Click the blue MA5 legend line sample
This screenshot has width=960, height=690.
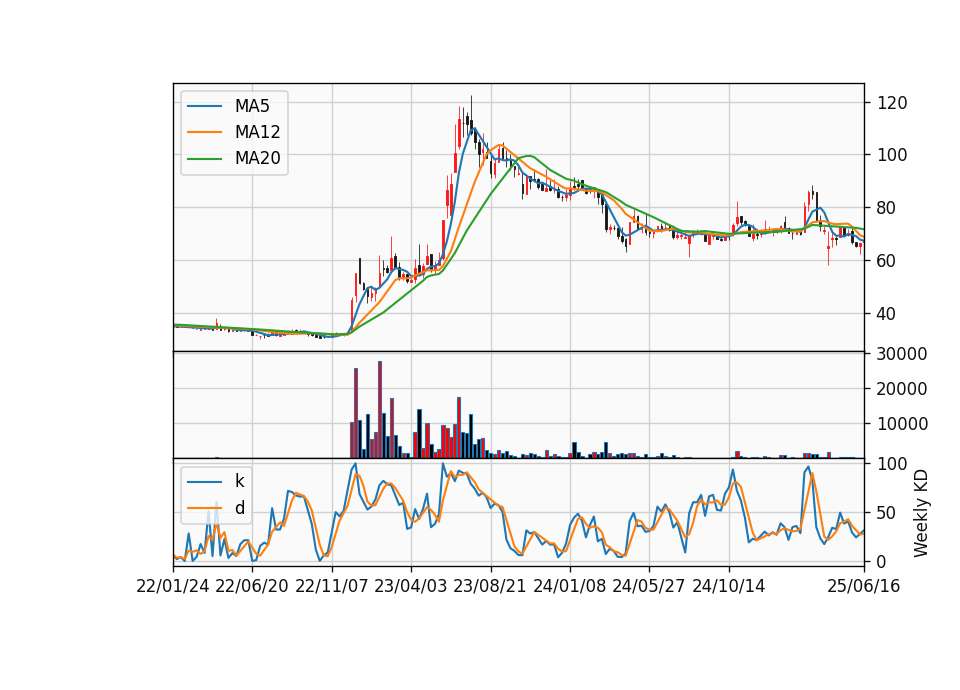(x=204, y=106)
